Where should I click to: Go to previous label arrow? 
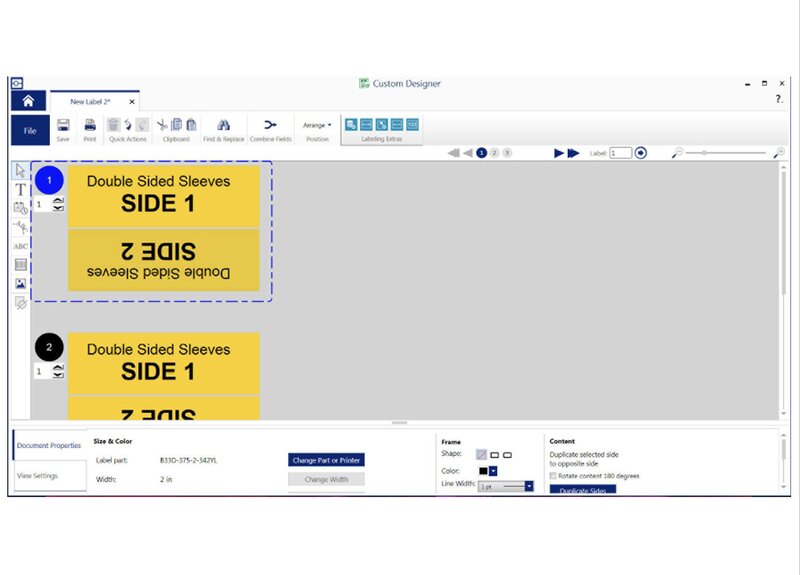point(468,153)
